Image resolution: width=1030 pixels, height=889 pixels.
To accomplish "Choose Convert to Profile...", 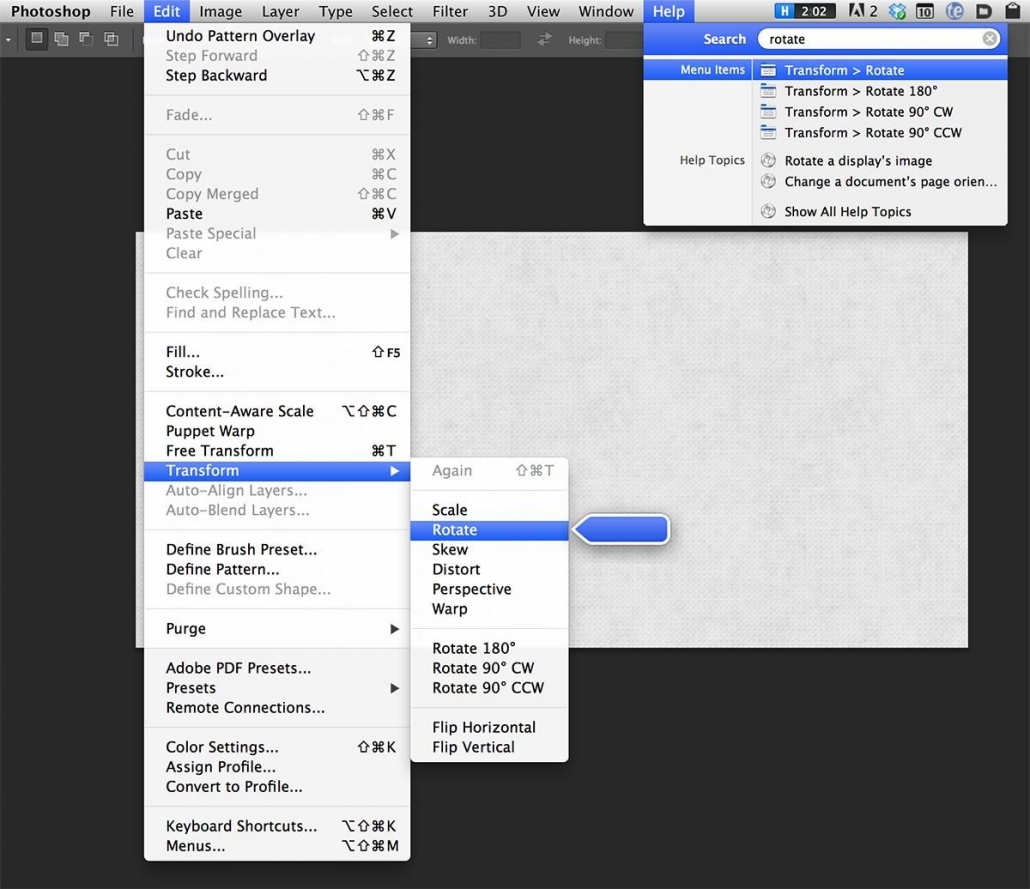I will [x=277, y=786].
